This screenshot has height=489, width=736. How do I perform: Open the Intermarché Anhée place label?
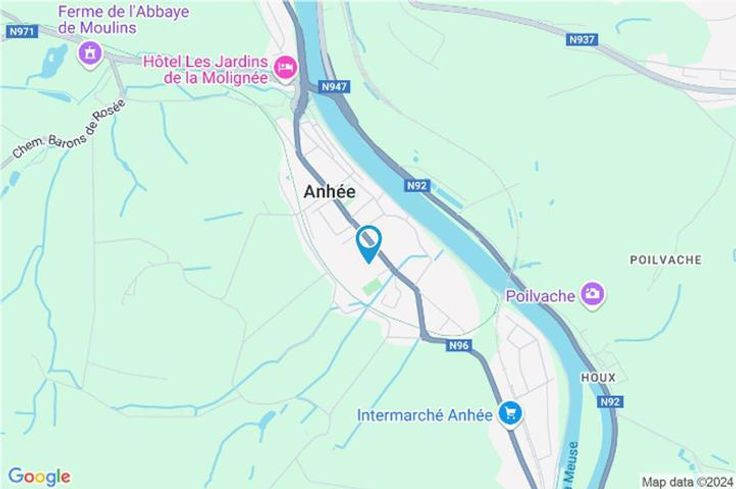point(425,415)
